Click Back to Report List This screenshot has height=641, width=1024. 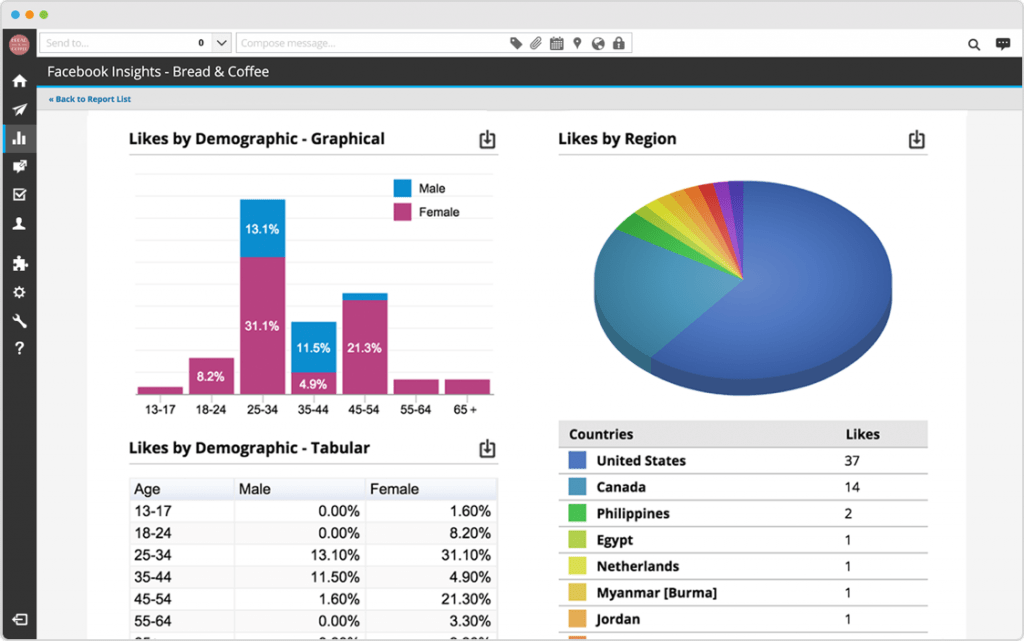[90, 99]
